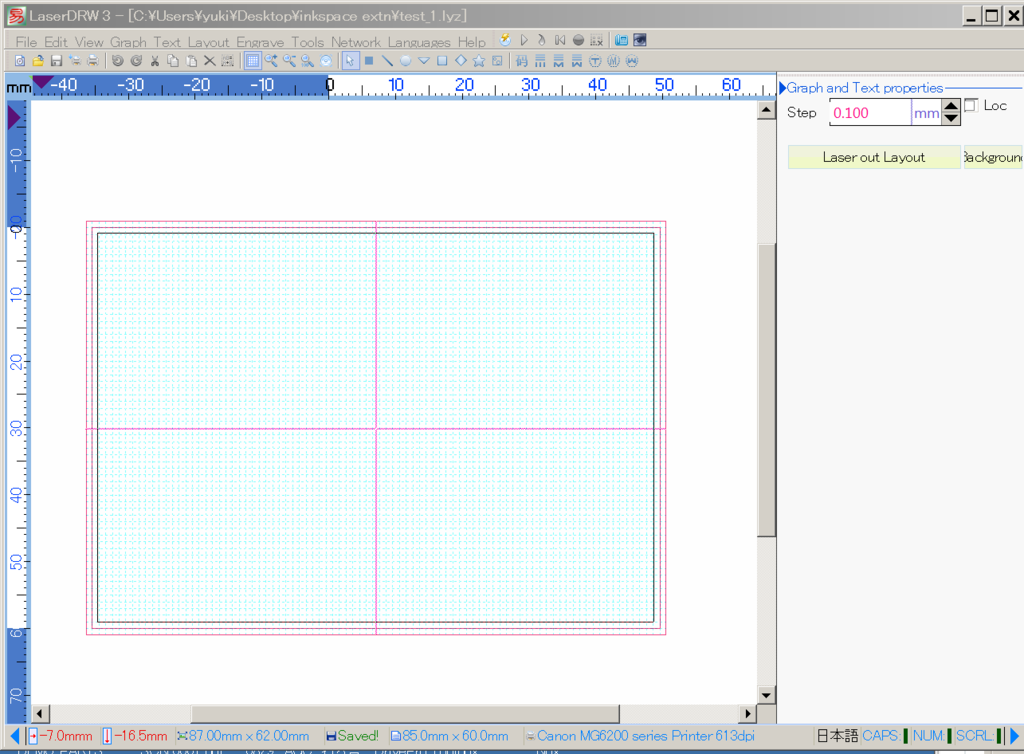Click the -16.5mm Y position readout
1024x754 pixels.
pos(135,736)
